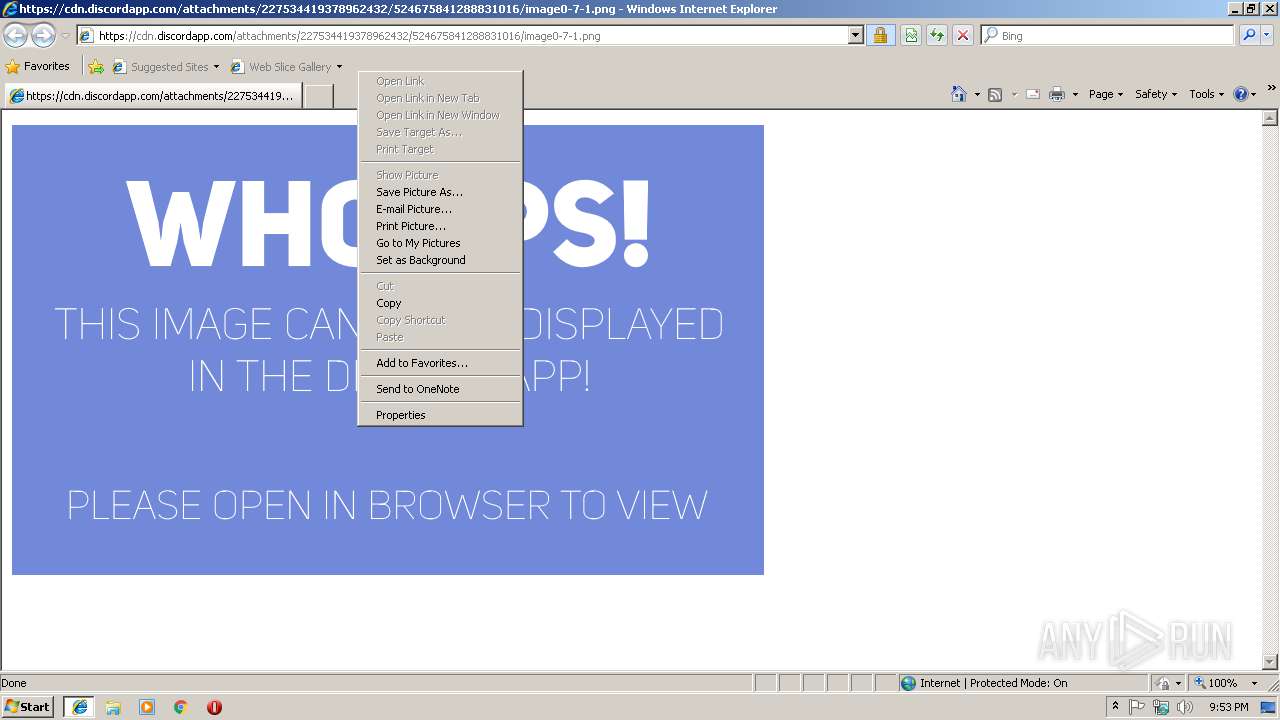Expand the Help icon dropdown arrow
Screen dimensions: 1280x720
click(1254, 94)
